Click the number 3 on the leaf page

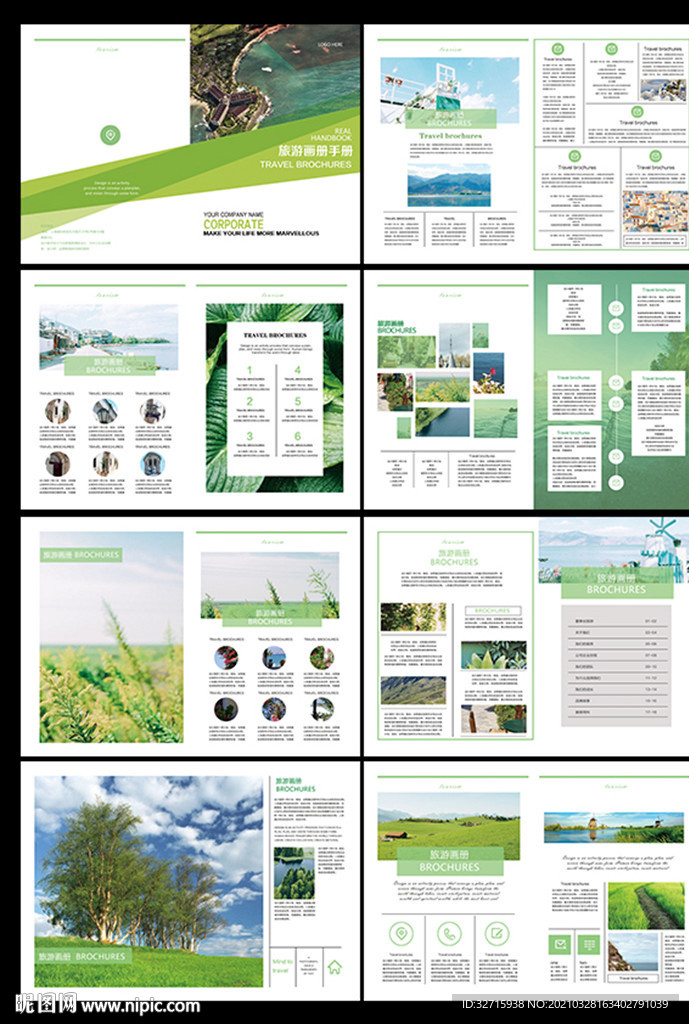coord(249,436)
